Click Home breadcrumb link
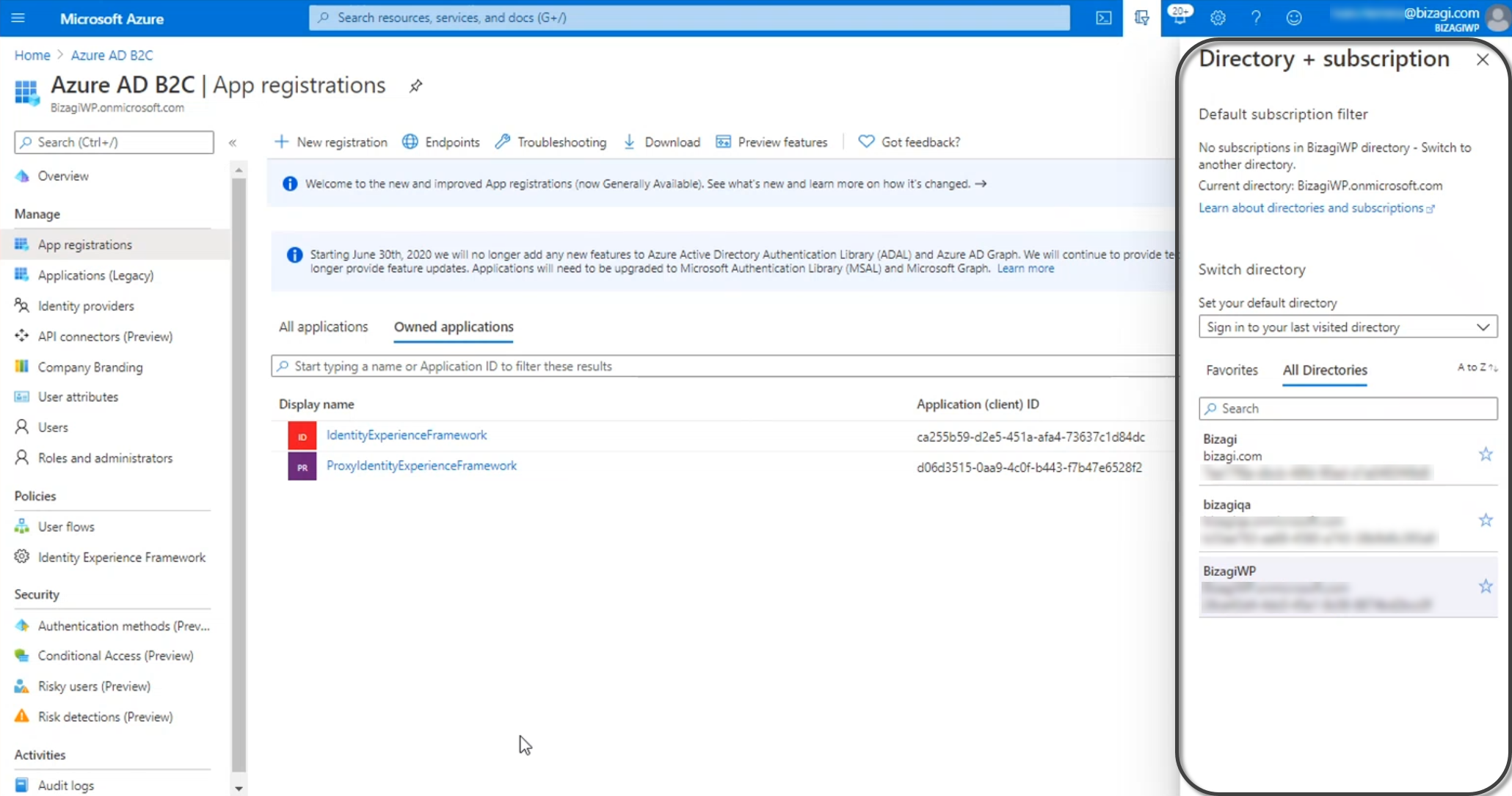 tap(32, 56)
